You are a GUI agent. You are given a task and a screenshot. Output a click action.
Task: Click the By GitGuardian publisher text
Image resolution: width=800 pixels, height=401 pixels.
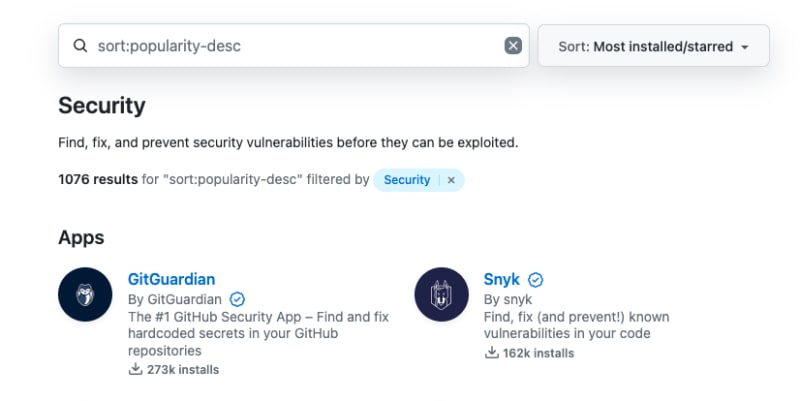pos(175,299)
